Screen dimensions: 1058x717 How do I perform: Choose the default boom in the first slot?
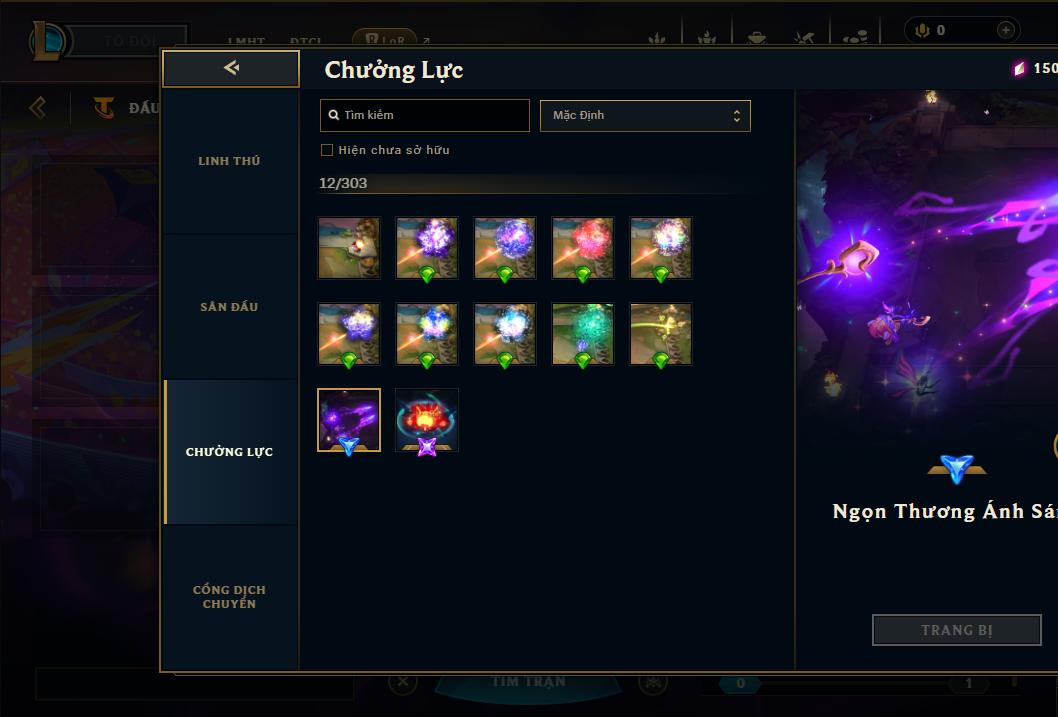349,248
